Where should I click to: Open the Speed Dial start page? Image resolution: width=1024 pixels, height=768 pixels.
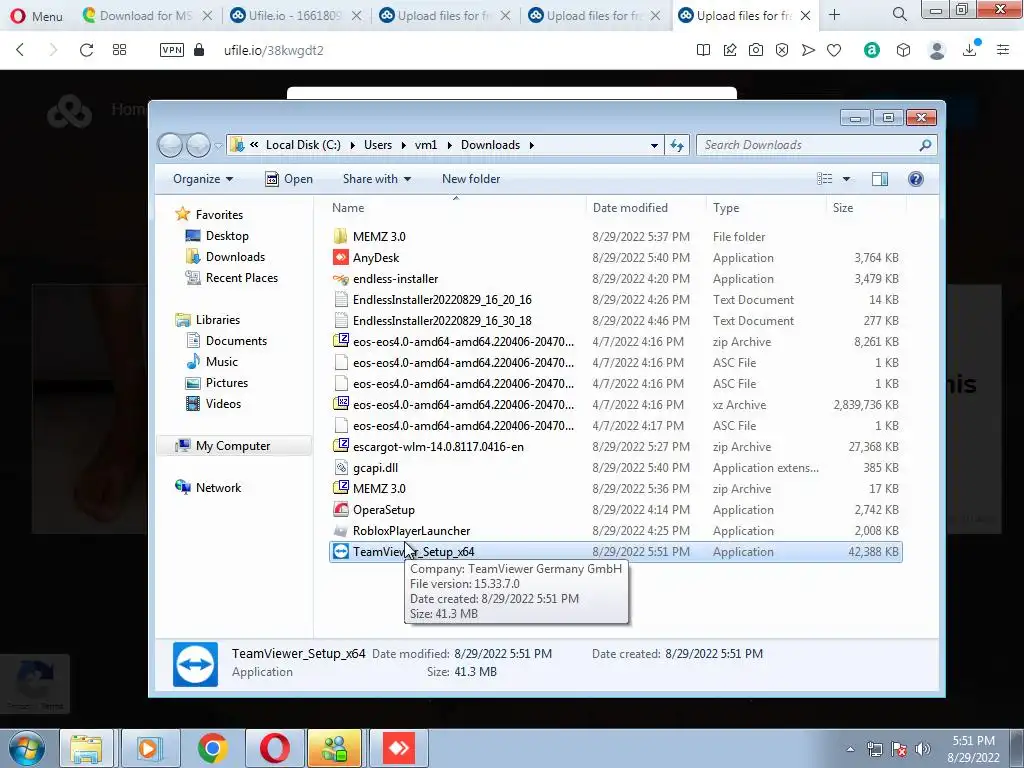click(120, 50)
